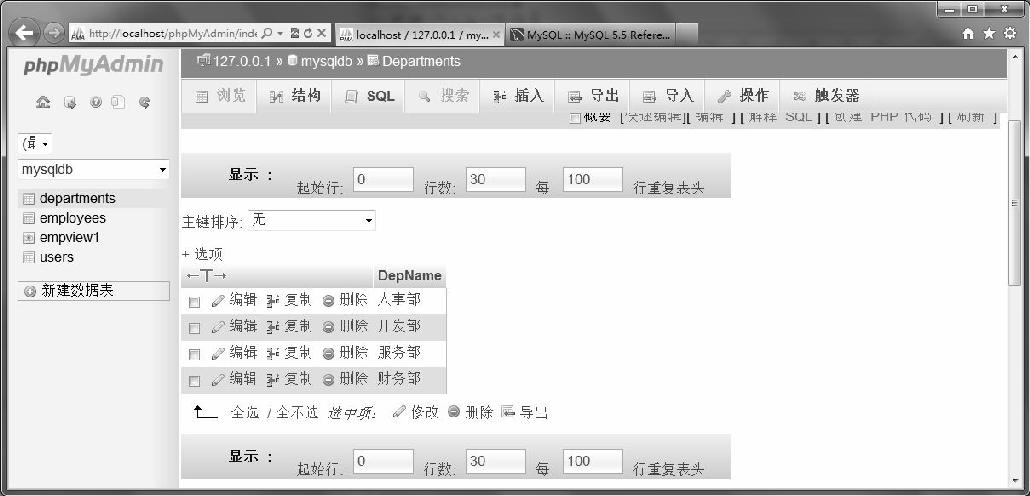Image resolution: width=1030 pixels, height=496 pixels.
Task: Tick the checkbox for 财务部 row
Action: pyautogui.click(x=194, y=380)
